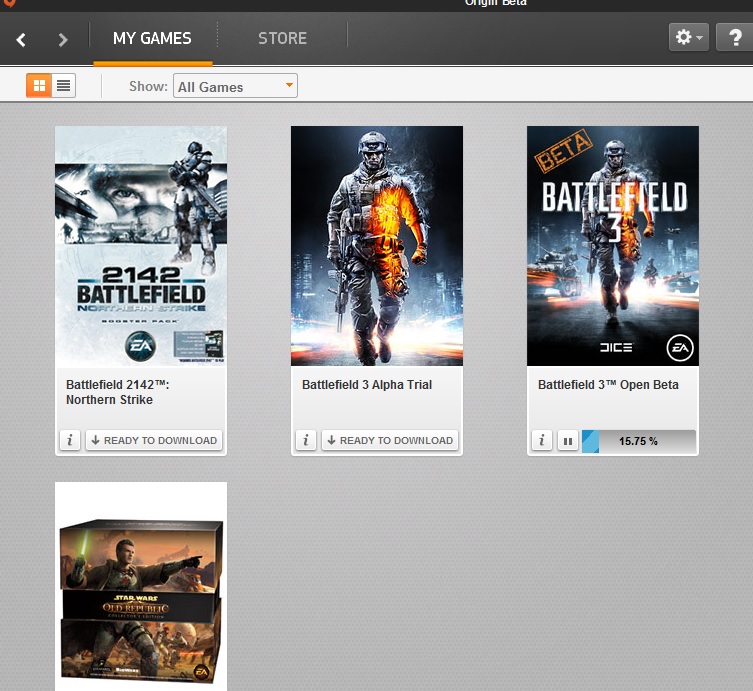Open Battlefield 2142 Northern Strike cover art
Screen dimensions: 753x691
tap(141, 246)
